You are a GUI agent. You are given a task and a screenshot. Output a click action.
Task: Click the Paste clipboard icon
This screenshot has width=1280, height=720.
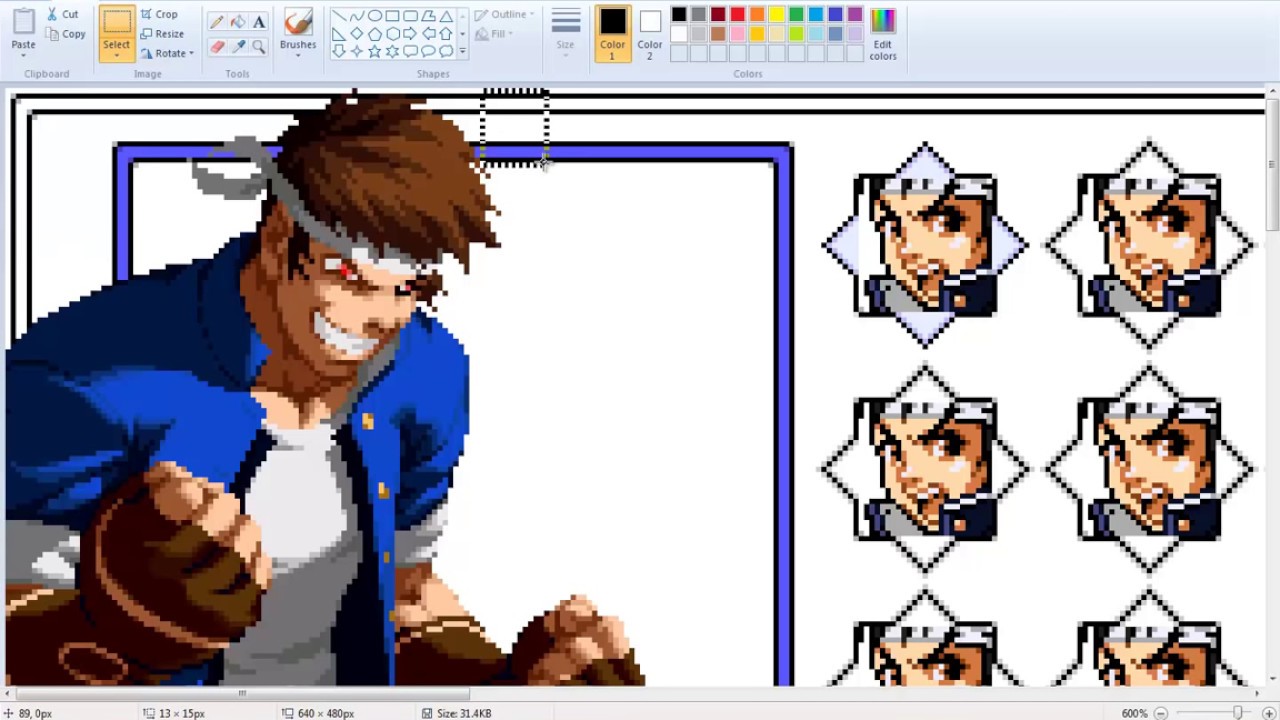23,21
